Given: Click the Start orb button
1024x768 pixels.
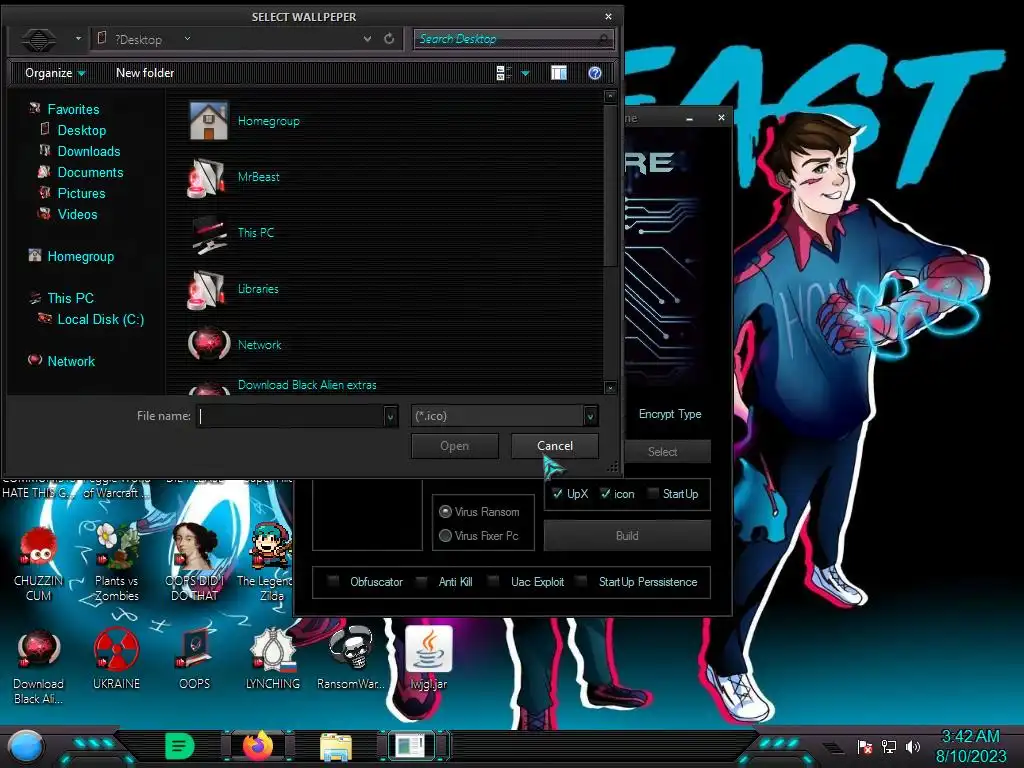Looking at the screenshot, I should pyautogui.click(x=26, y=746).
